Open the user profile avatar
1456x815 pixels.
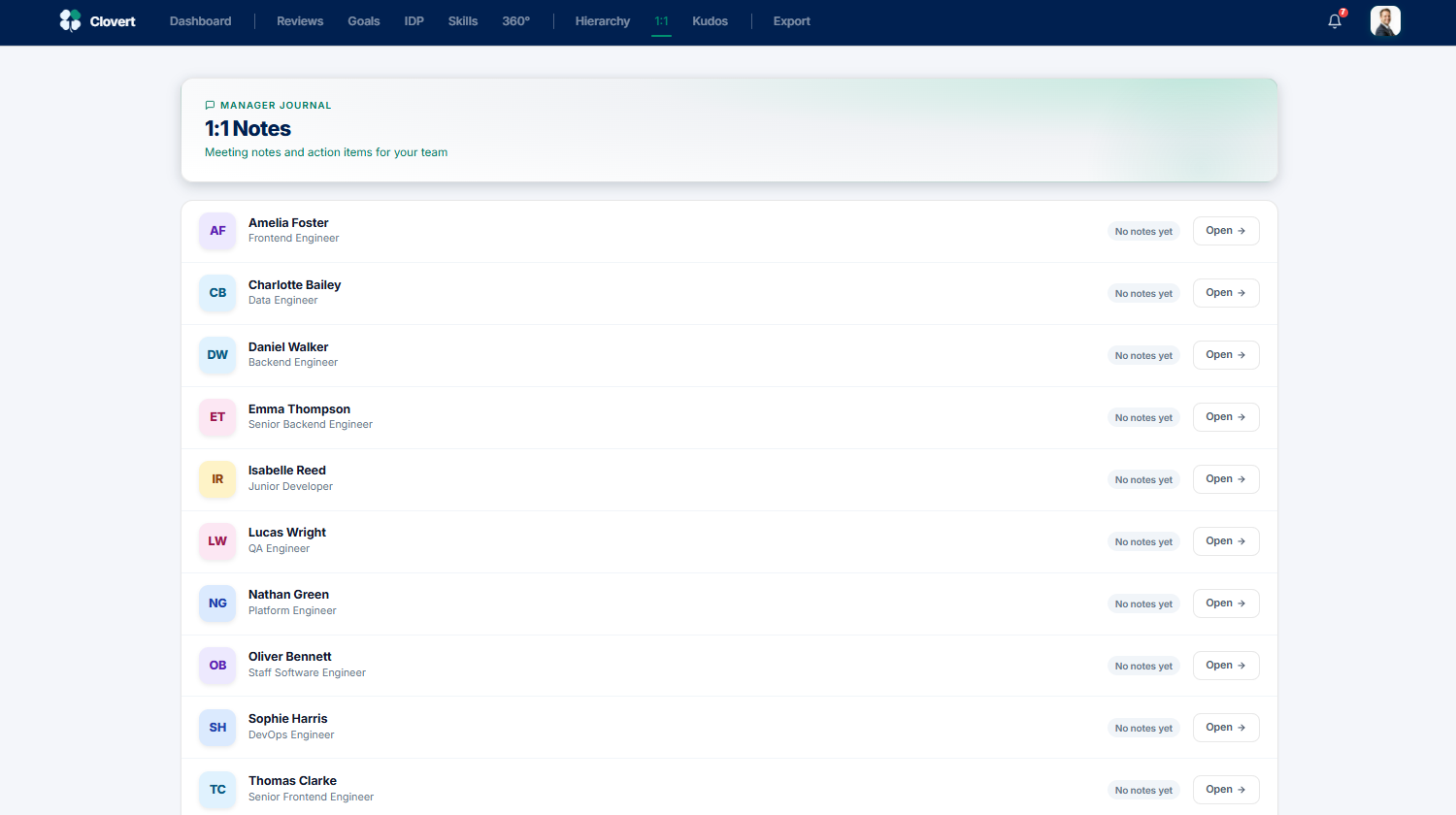[x=1385, y=20]
